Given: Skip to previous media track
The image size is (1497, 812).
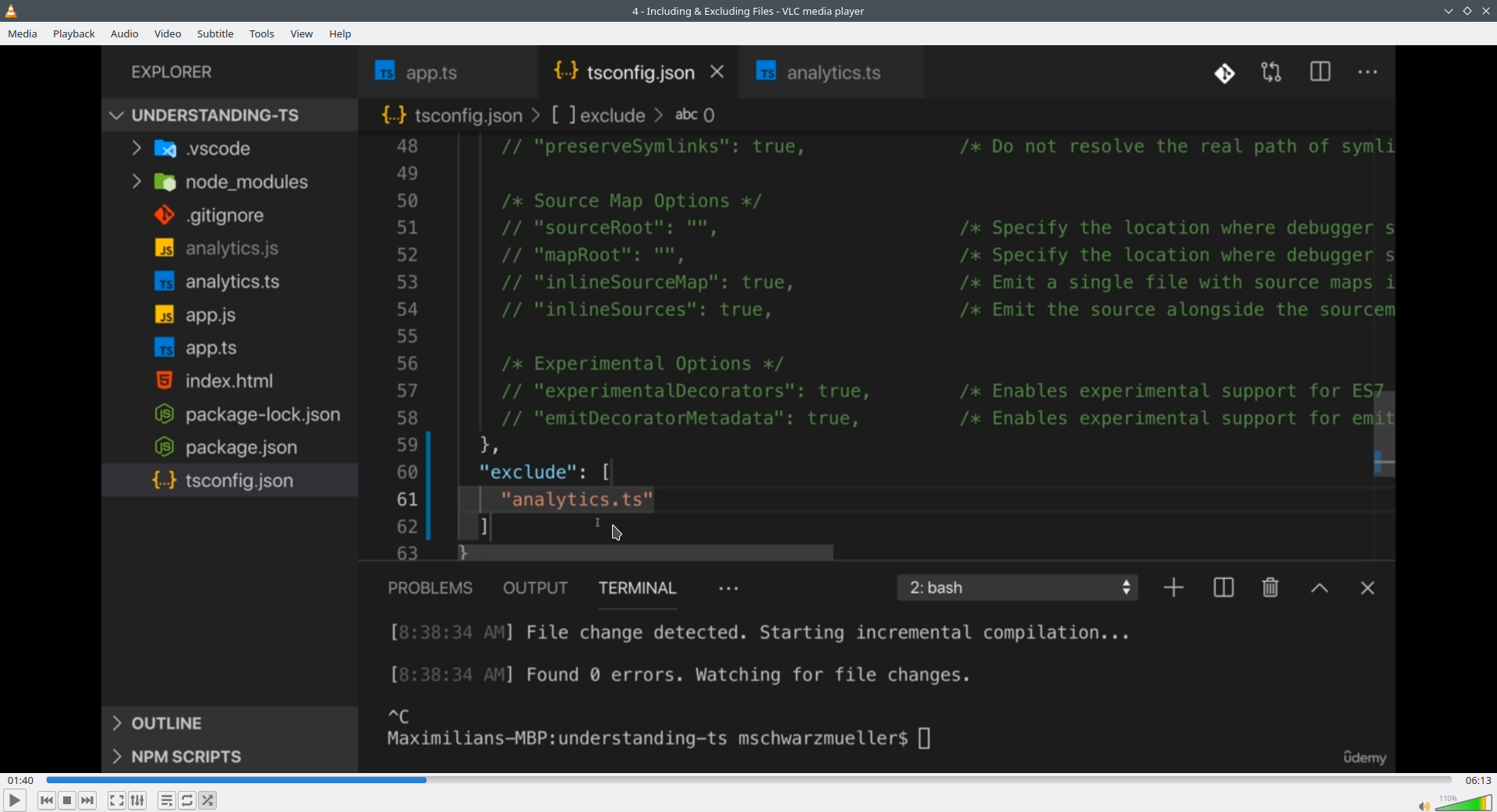Looking at the screenshot, I should pos(47,800).
